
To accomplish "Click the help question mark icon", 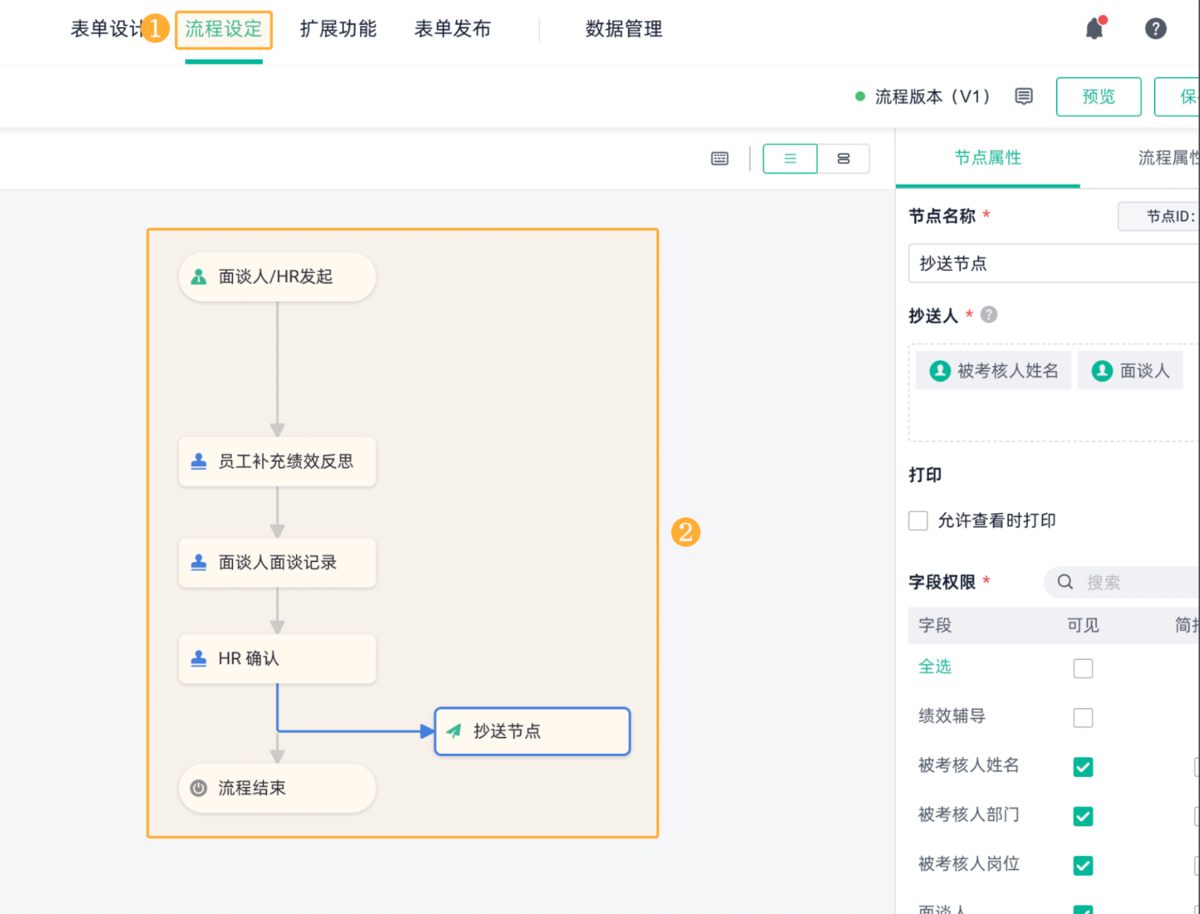I will 1156,29.
